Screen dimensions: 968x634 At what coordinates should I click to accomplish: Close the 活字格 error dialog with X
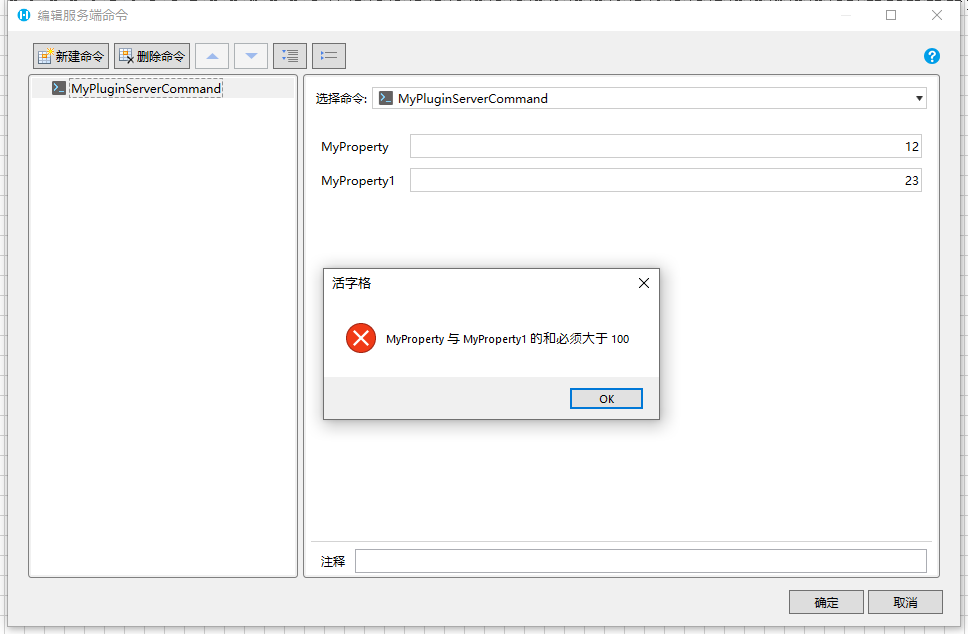(644, 283)
